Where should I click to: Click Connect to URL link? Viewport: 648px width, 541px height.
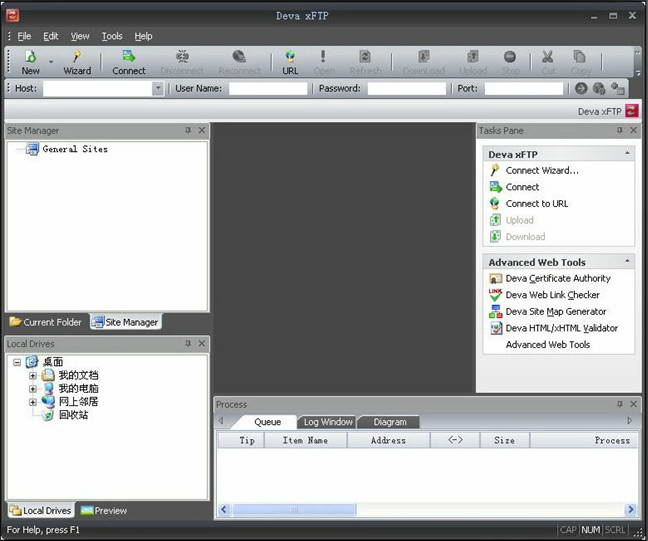click(x=536, y=204)
